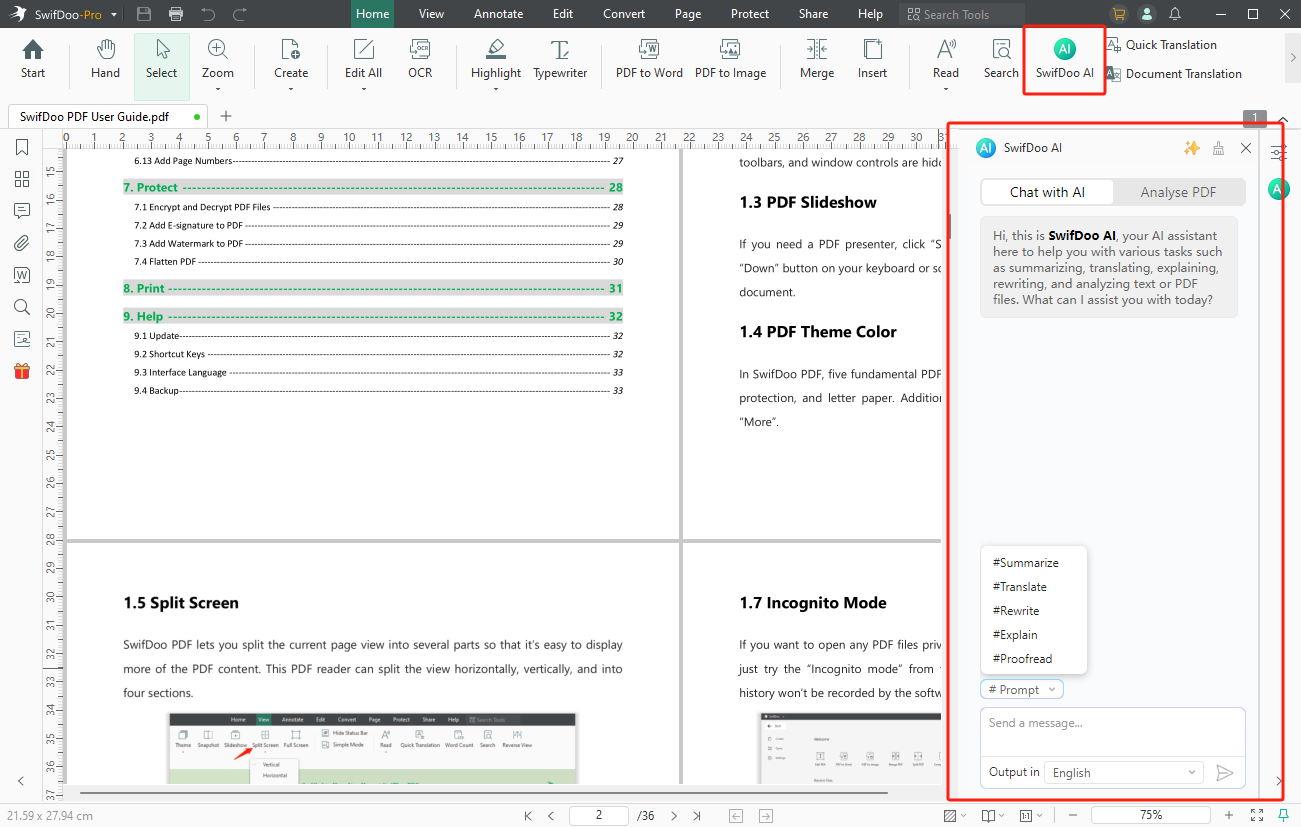Open the shopping cart icon
The image size is (1301, 827).
tap(1118, 14)
